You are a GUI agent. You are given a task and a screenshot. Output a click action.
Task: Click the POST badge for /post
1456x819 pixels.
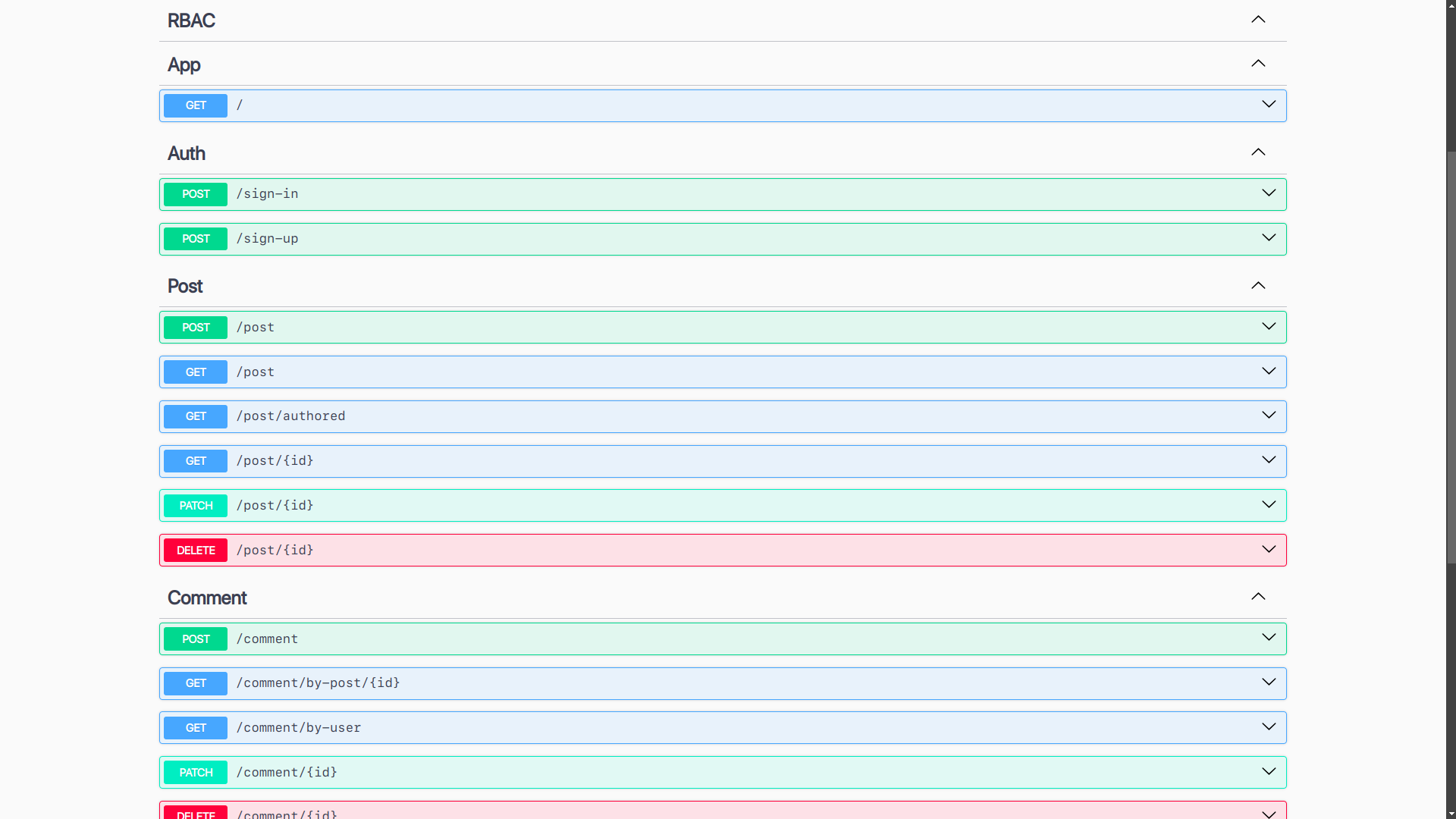coord(196,328)
